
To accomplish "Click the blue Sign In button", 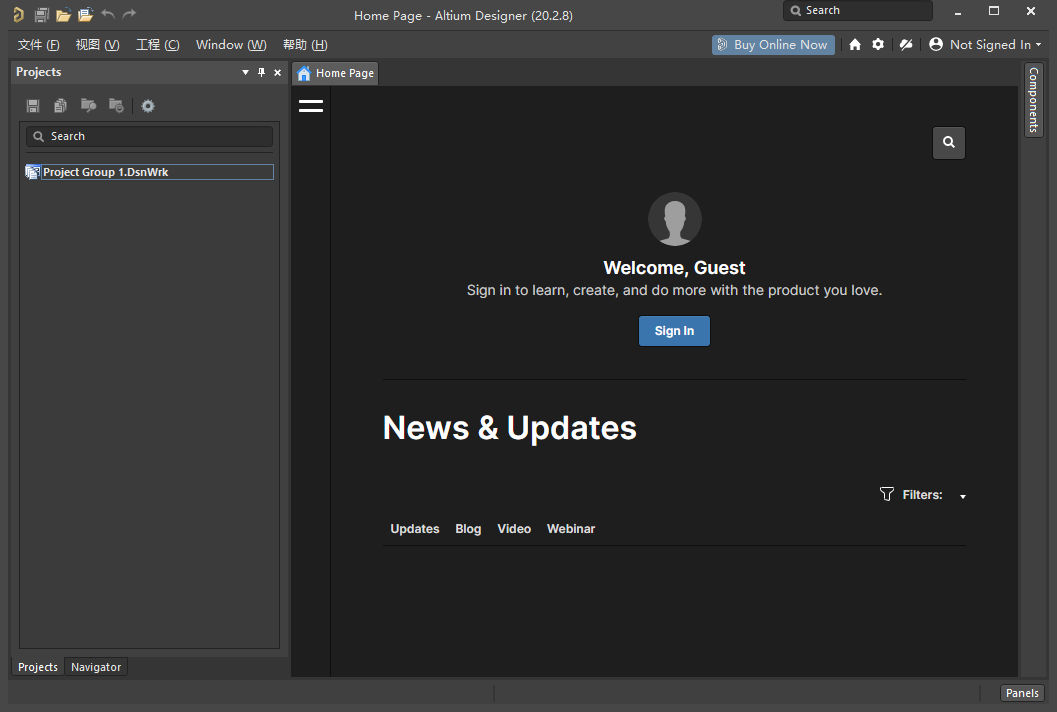I will (x=674, y=331).
